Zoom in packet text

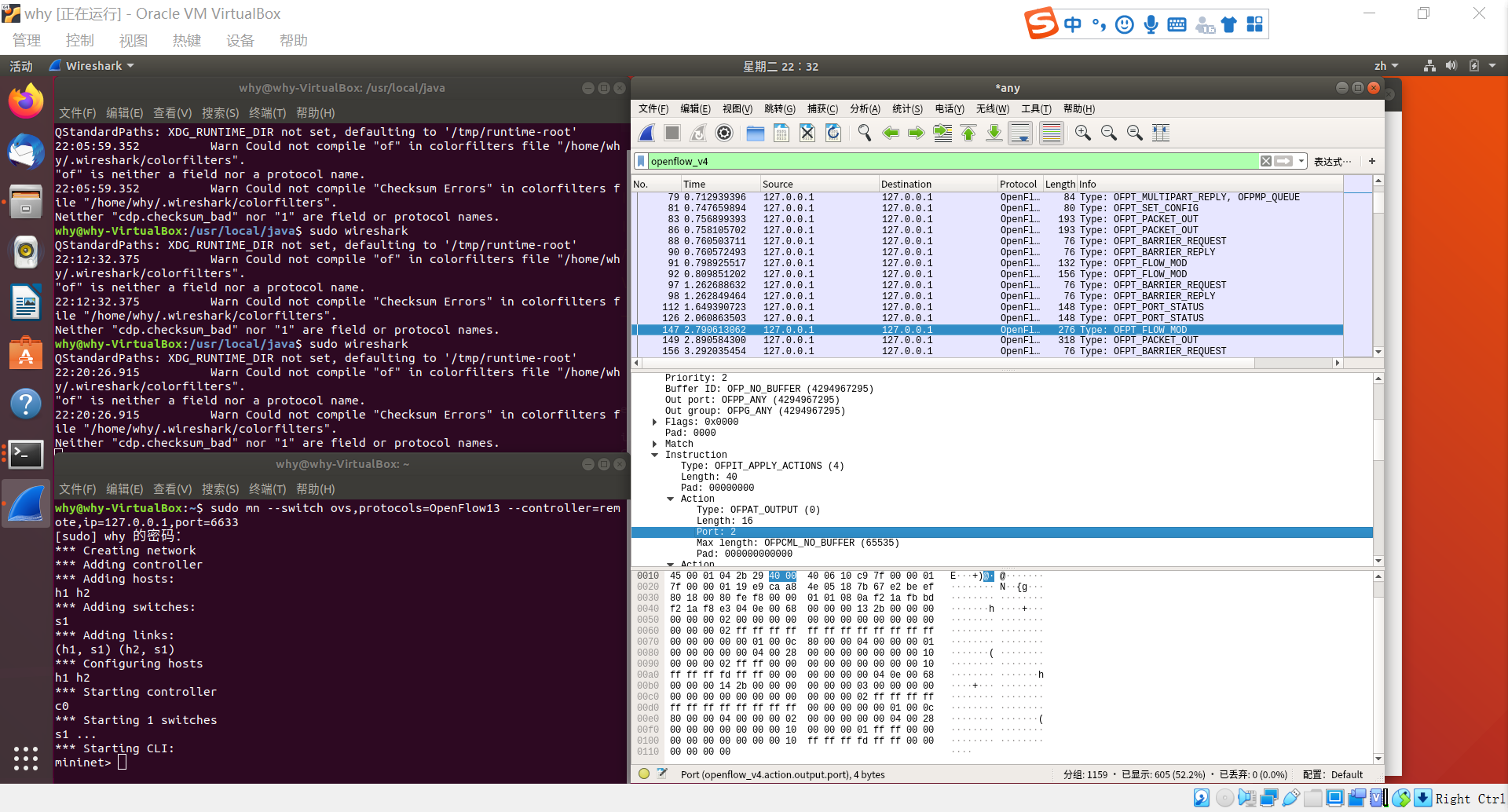1083,134
